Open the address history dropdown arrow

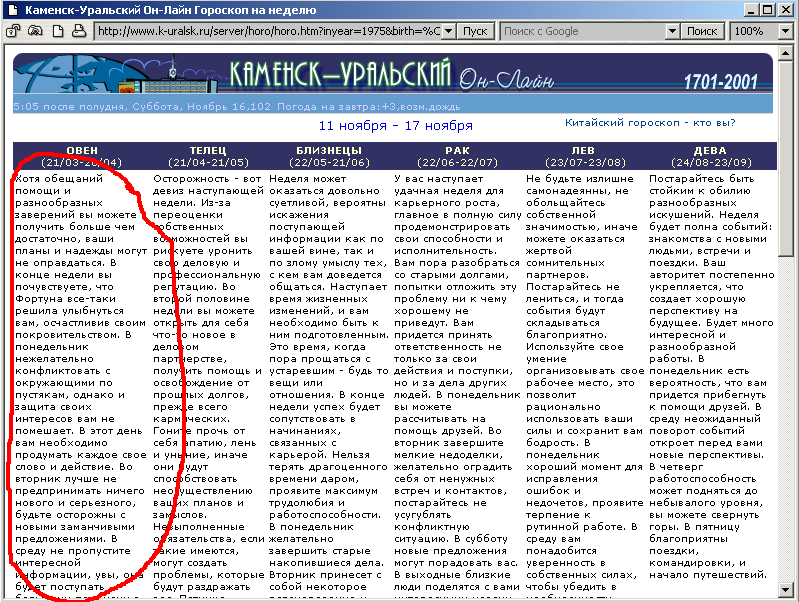click(x=448, y=31)
